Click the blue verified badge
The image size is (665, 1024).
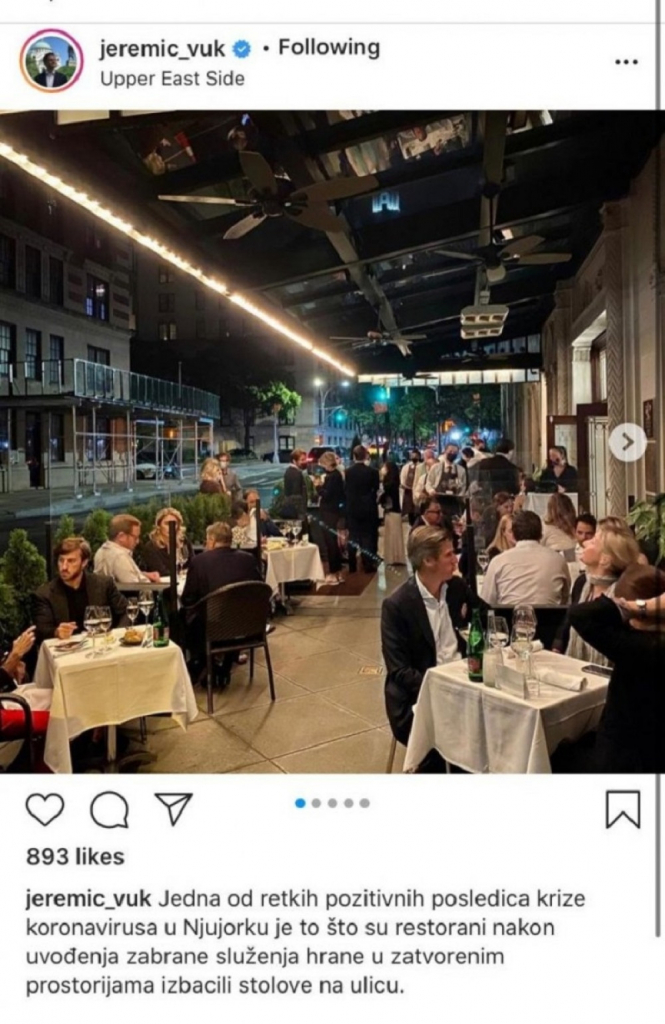(x=242, y=49)
